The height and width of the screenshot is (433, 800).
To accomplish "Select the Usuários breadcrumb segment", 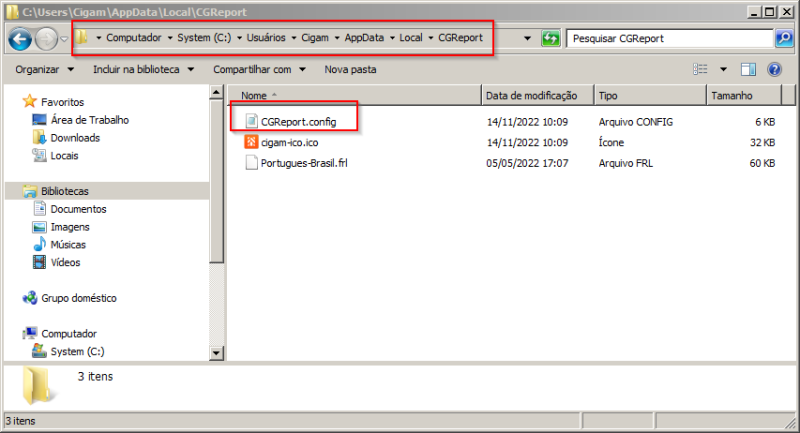I will point(266,38).
